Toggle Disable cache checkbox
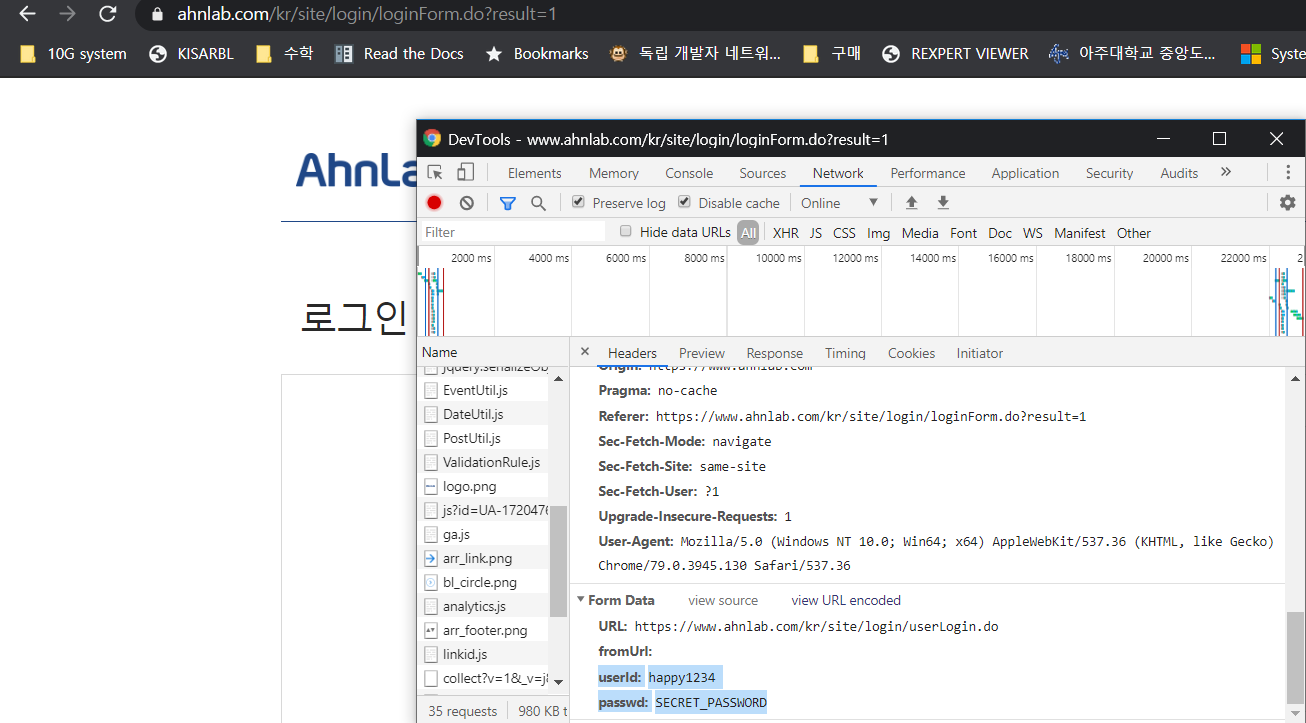Image resolution: width=1306 pixels, height=723 pixels. pos(684,202)
